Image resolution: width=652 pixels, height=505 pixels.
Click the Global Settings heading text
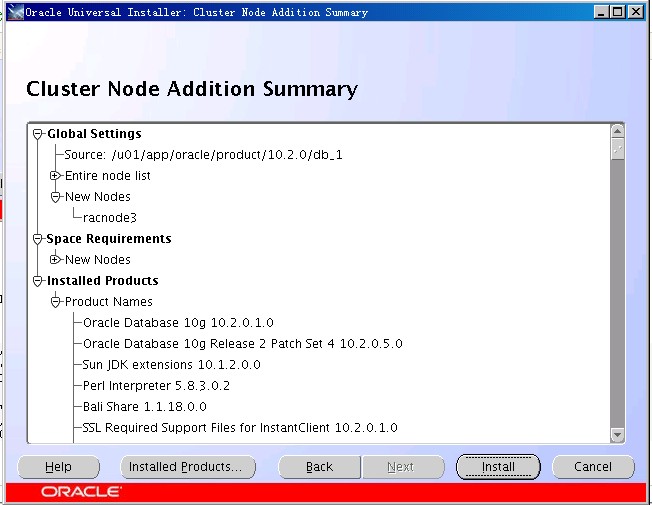tap(94, 134)
